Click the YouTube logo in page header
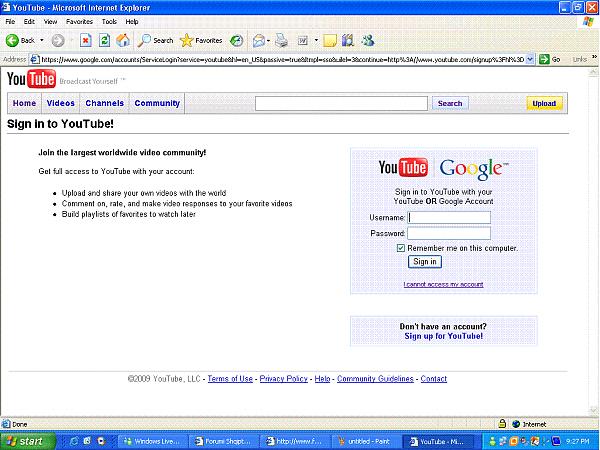The width and height of the screenshot is (600, 450). [31, 79]
